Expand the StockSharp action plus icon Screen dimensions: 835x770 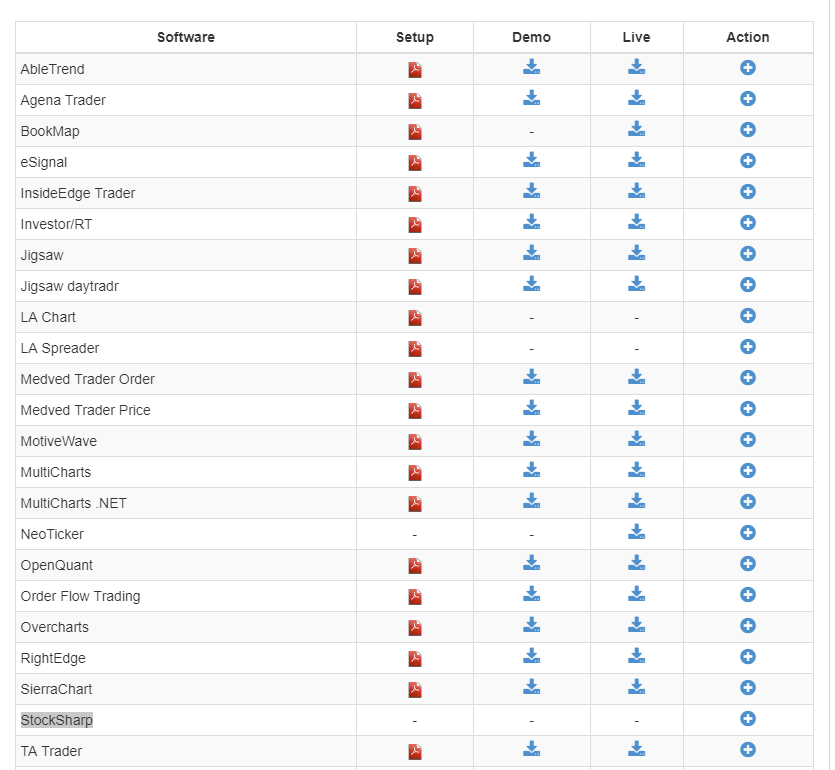[747, 719]
